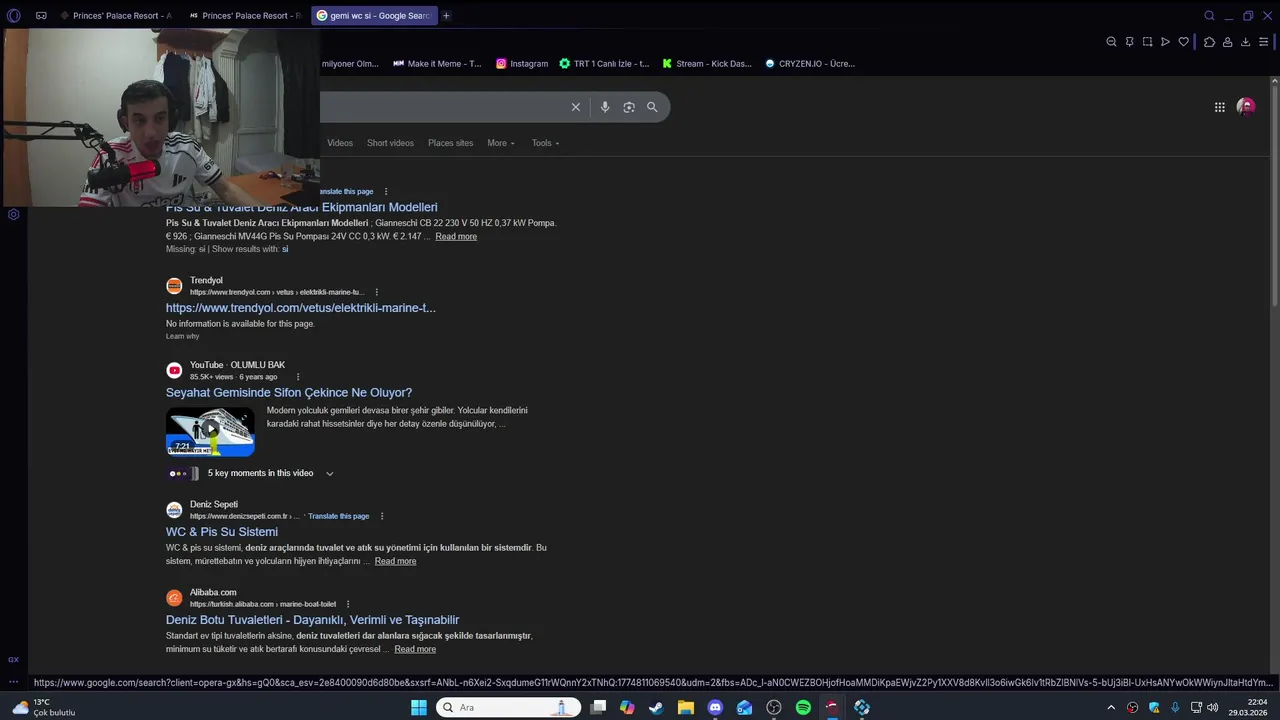Open the Stream - Kick Dashboard bookmark

point(707,63)
